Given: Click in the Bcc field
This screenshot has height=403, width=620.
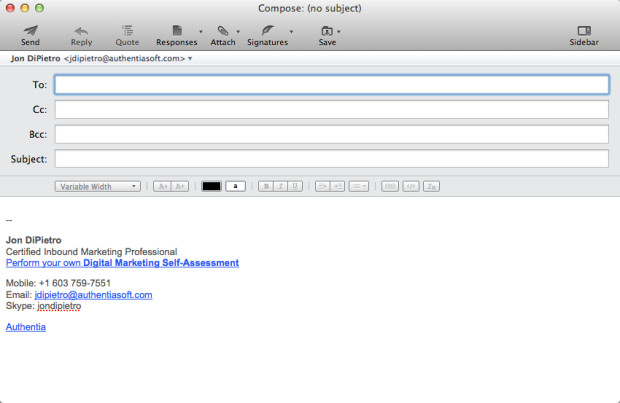Looking at the screenshot, I should (332, 134).
